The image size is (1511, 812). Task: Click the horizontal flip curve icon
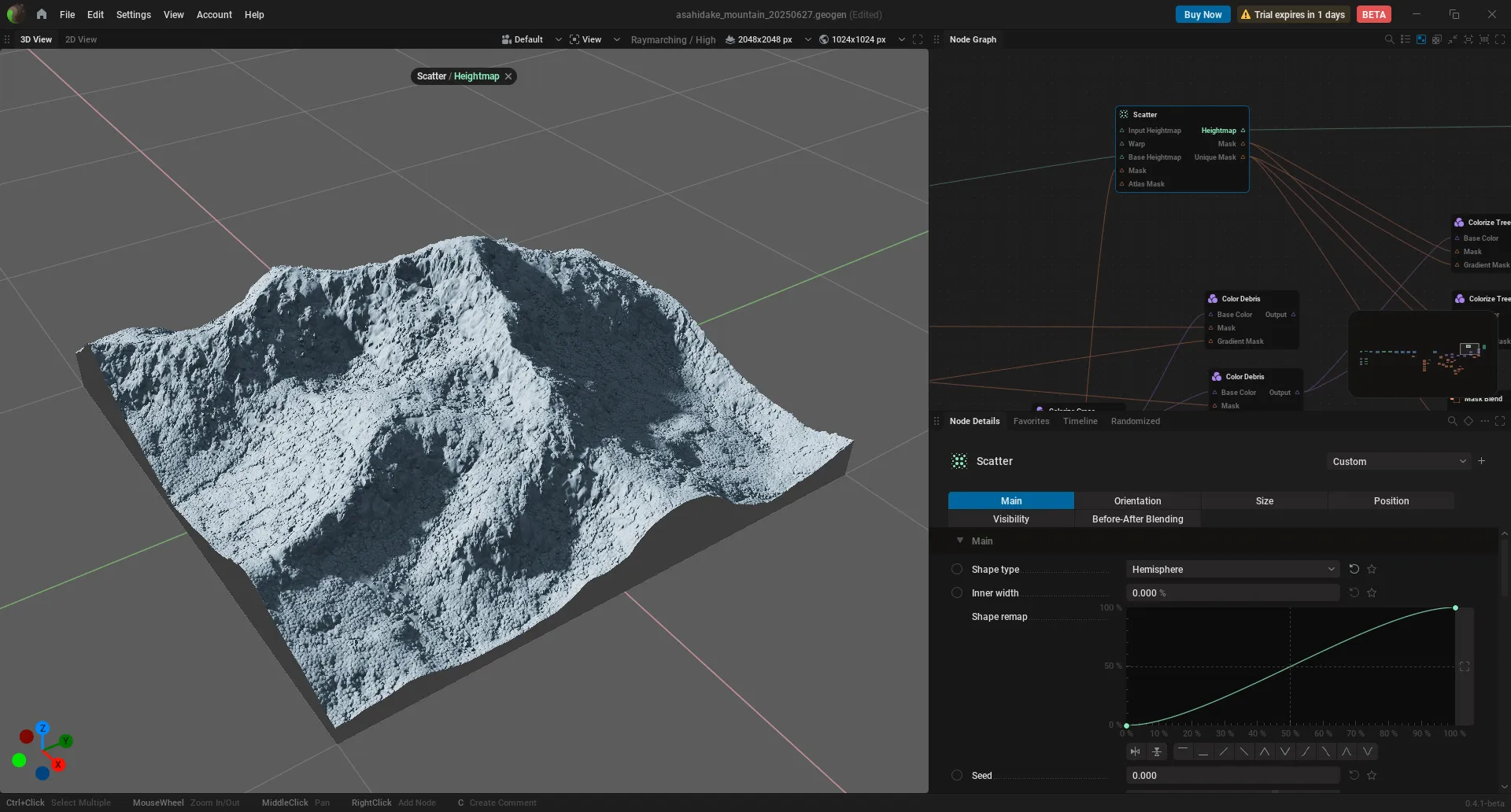pyautogui.click(x=1135, y=751)
